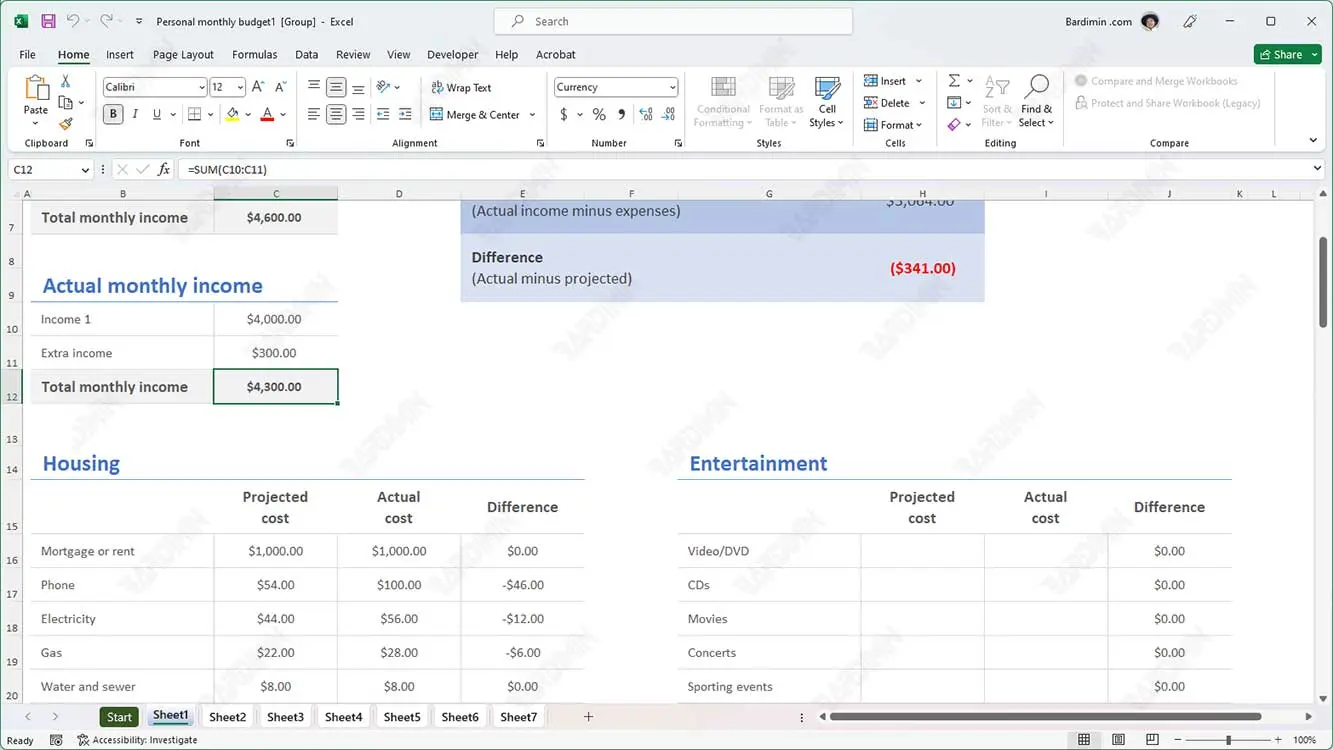Expand the Calibri font name dropdown
The image size is (1333, 750).
[201, 88]
